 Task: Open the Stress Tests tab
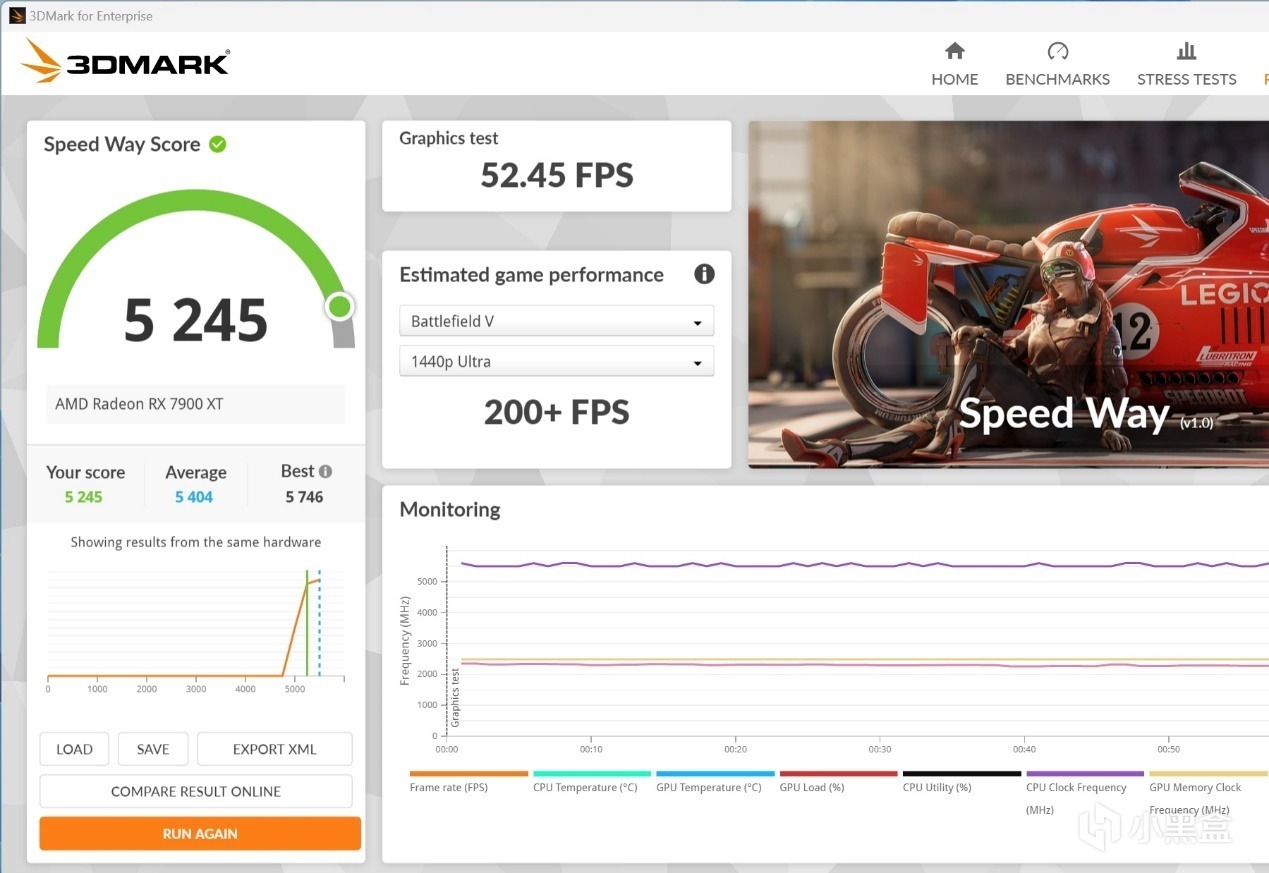[1186, 65]
